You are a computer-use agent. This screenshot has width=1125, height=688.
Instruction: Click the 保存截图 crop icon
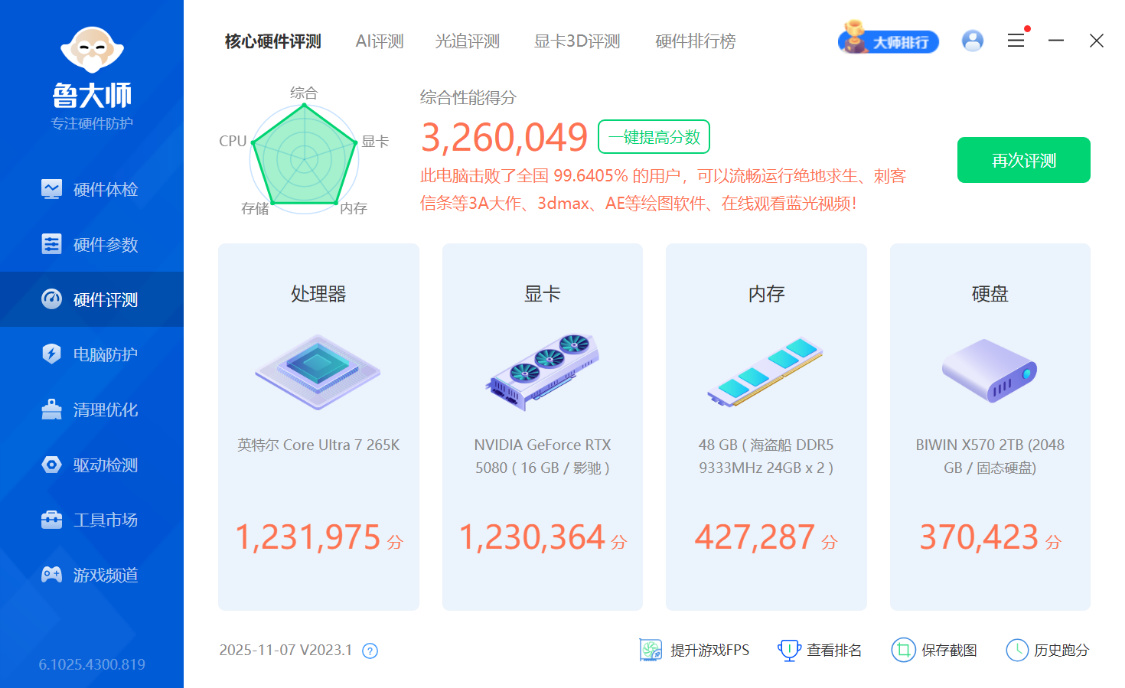click(903, 650)
